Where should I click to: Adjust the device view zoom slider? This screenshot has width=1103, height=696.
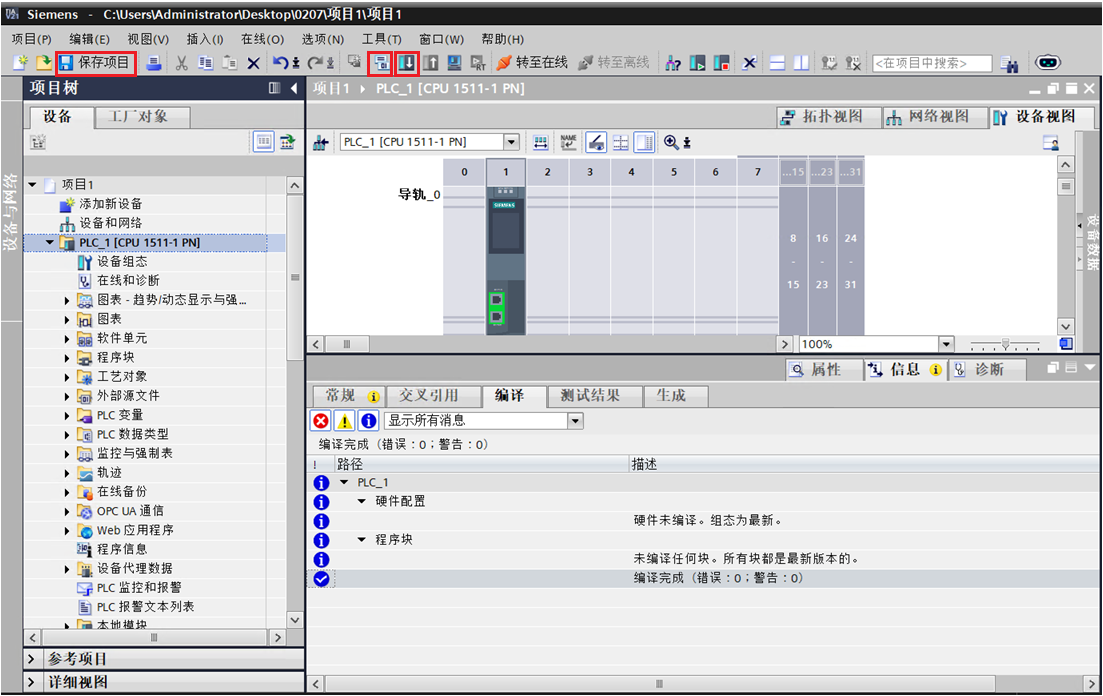pyautogui.click(x=1005, y=344)
